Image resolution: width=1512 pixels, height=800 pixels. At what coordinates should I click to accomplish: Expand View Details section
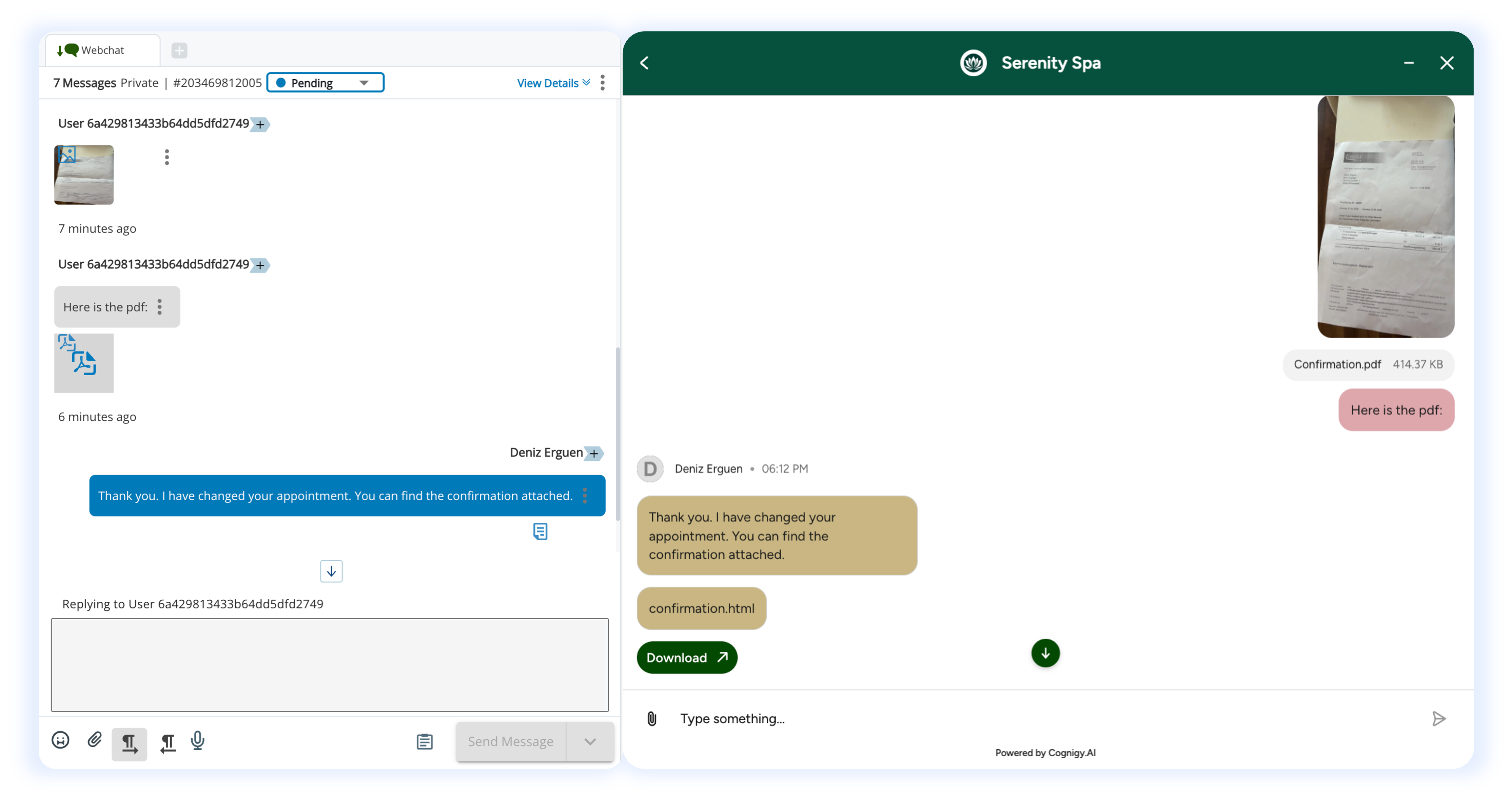coord(553,83)
